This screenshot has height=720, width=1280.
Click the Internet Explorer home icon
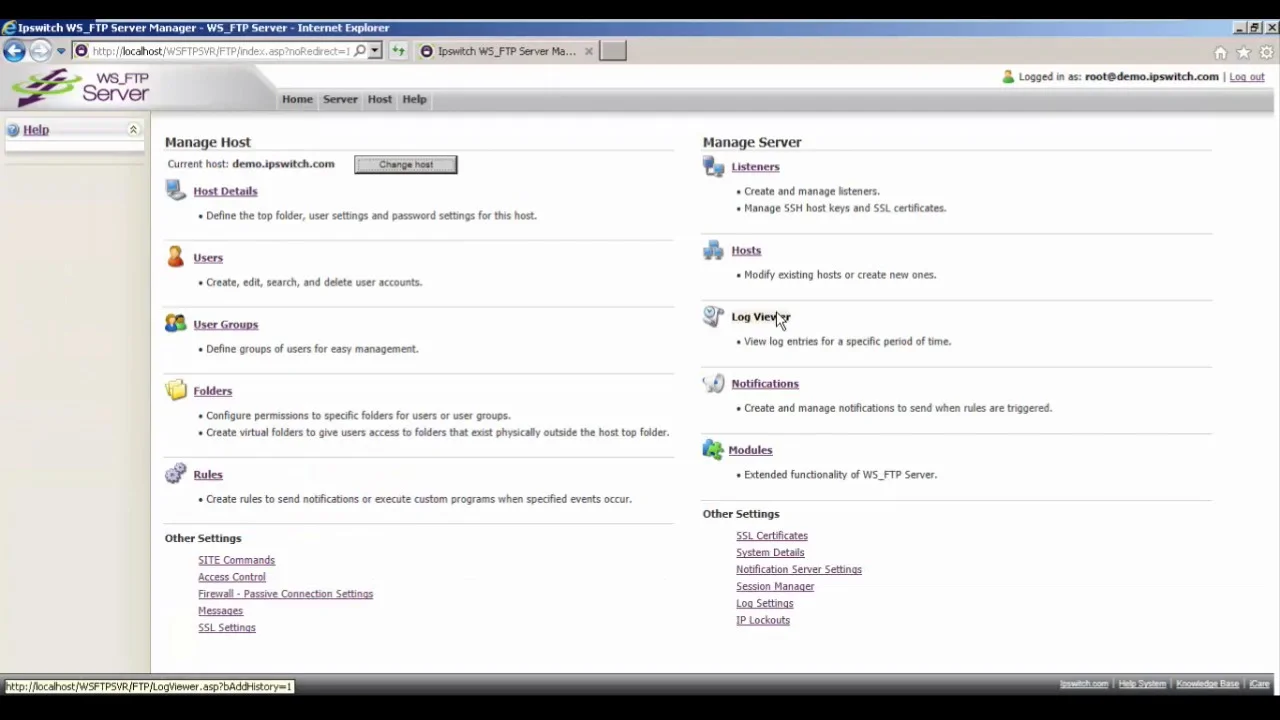pyautogui.click(x=1220, y=52)
